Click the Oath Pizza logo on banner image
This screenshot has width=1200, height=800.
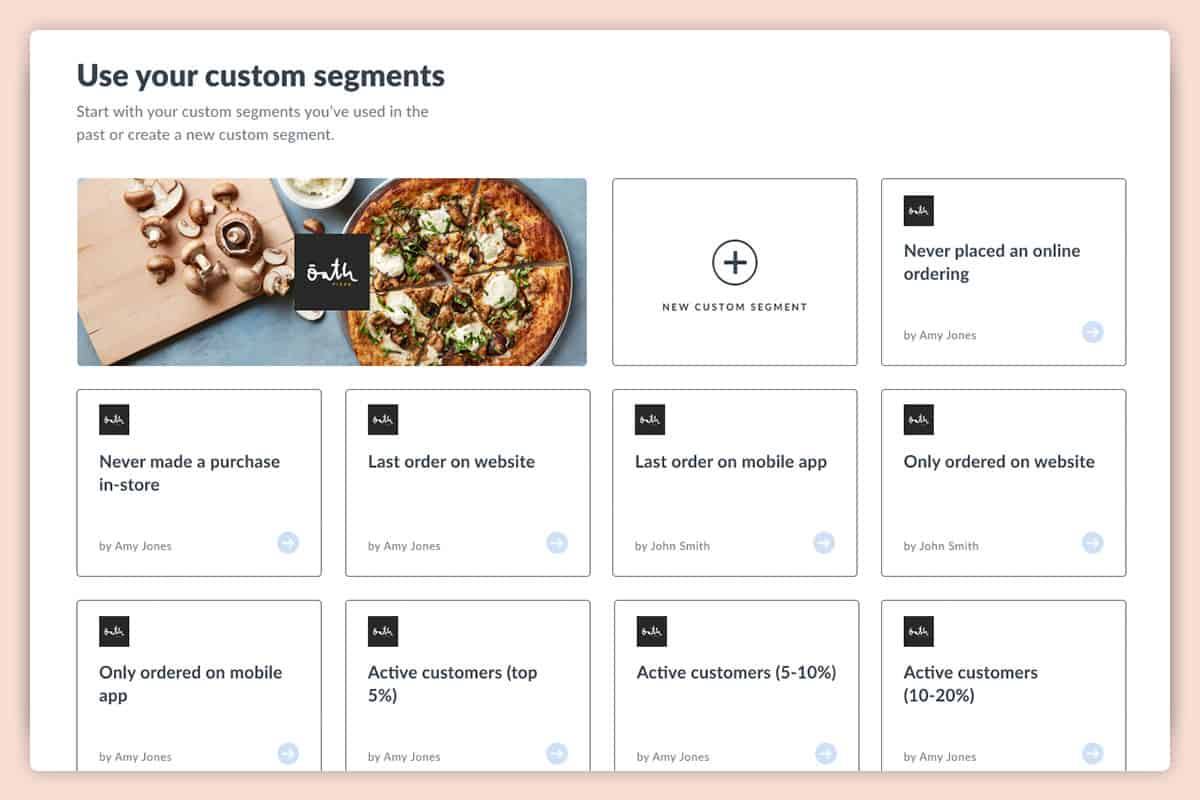(x=332, y=272)
